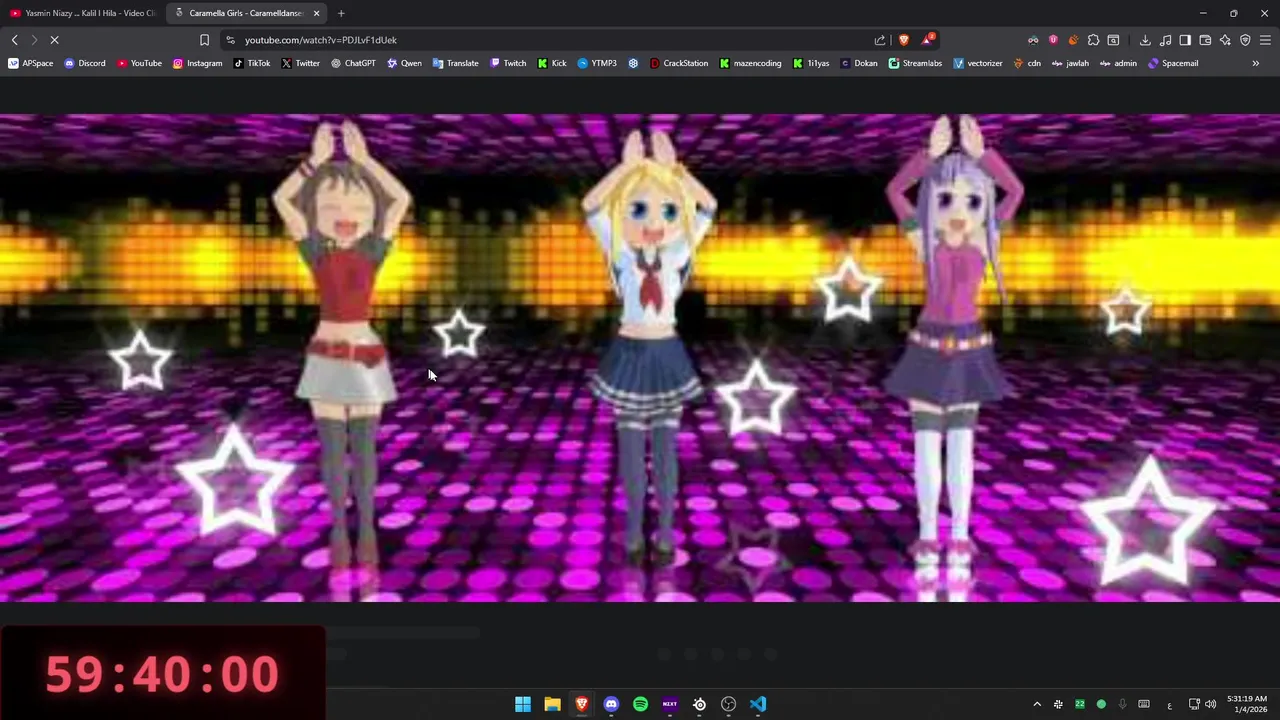Switch keyboard input language indicator

[x=1169, y=704]
